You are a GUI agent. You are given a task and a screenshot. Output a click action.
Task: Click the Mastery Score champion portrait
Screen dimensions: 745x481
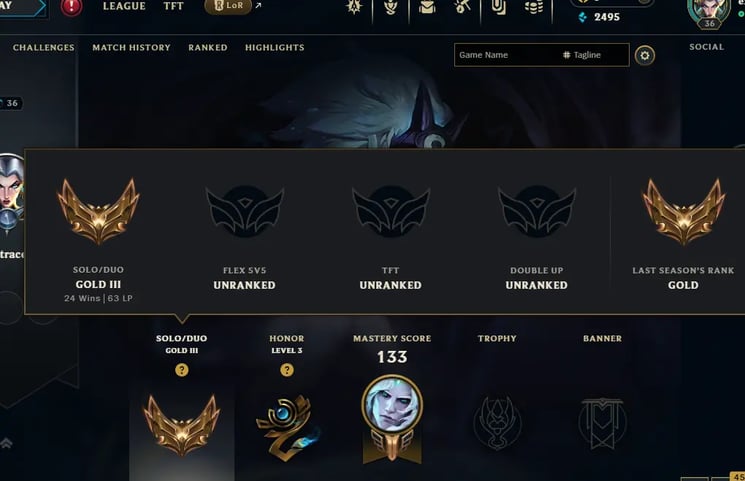[x=392, y=404]
